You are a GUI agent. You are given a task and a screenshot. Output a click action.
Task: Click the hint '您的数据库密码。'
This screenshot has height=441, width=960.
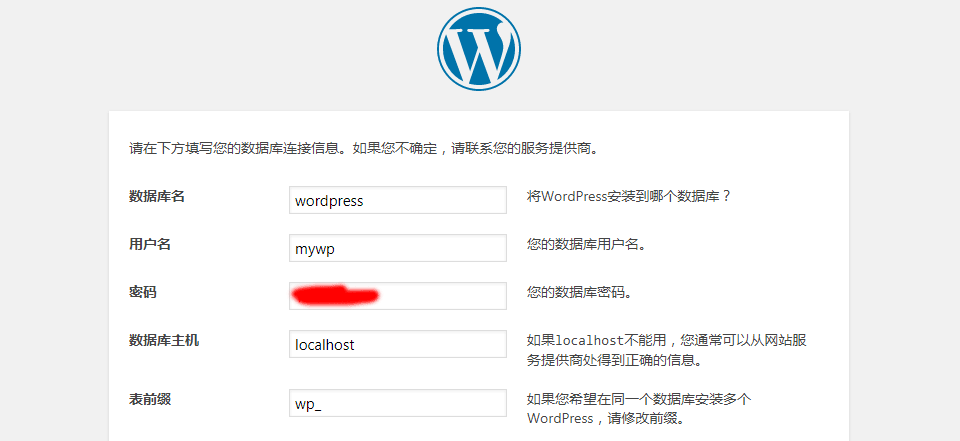pyautogui.click(x=579, y=293)
